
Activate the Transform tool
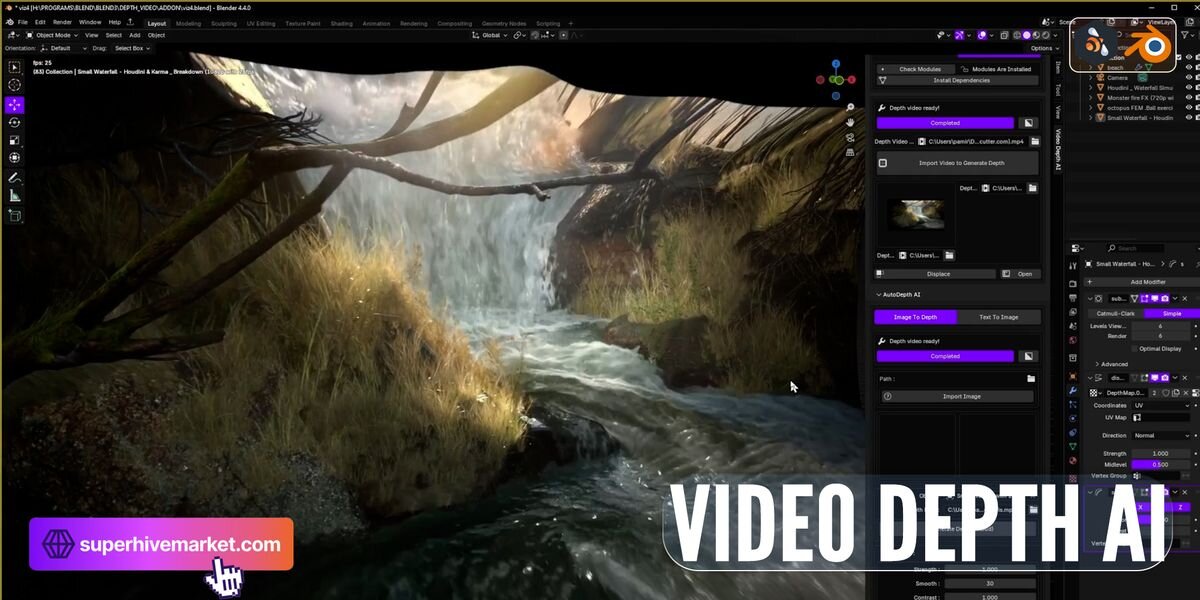(15, 158)
